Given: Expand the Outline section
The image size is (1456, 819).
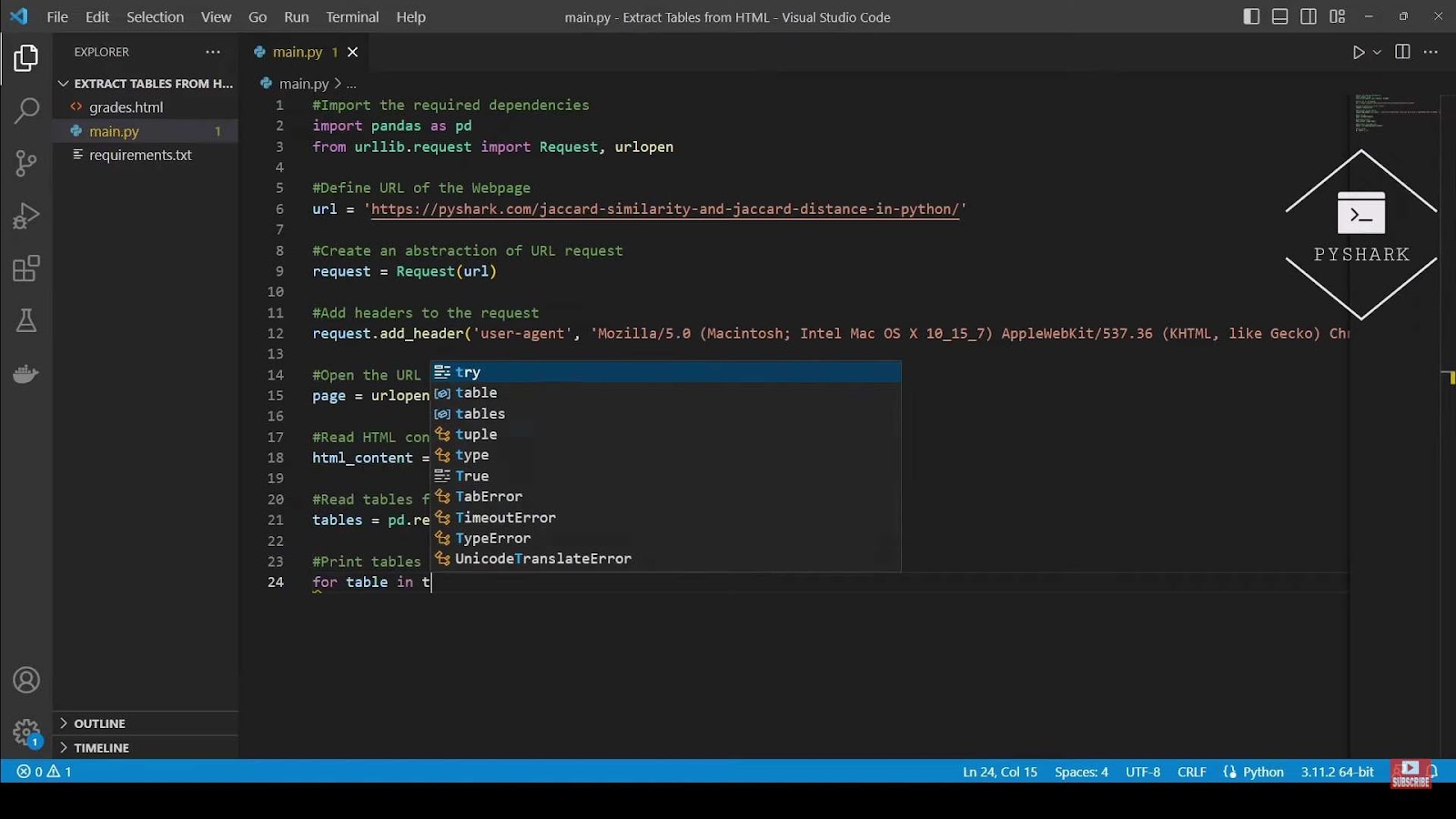Looking at the screenshot, I should [100, 723].
